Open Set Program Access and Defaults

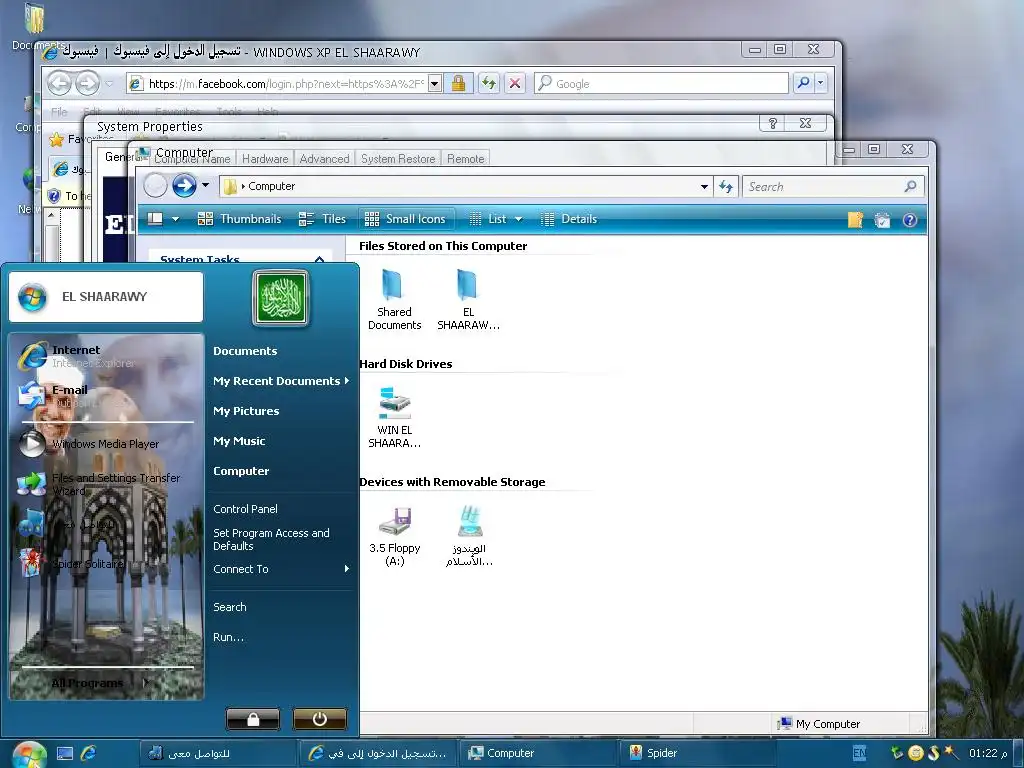click(271, 539)
